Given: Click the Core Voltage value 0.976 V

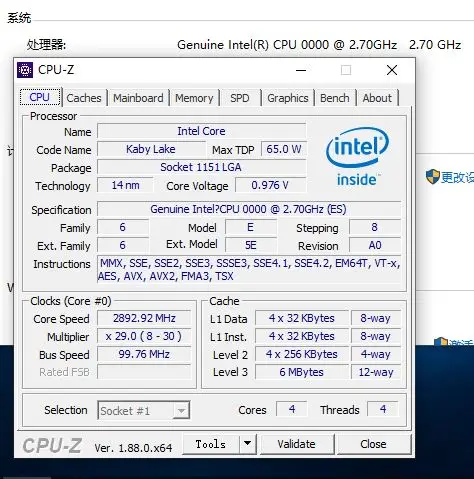Looking at the screenshot, I should pos(270,185).
